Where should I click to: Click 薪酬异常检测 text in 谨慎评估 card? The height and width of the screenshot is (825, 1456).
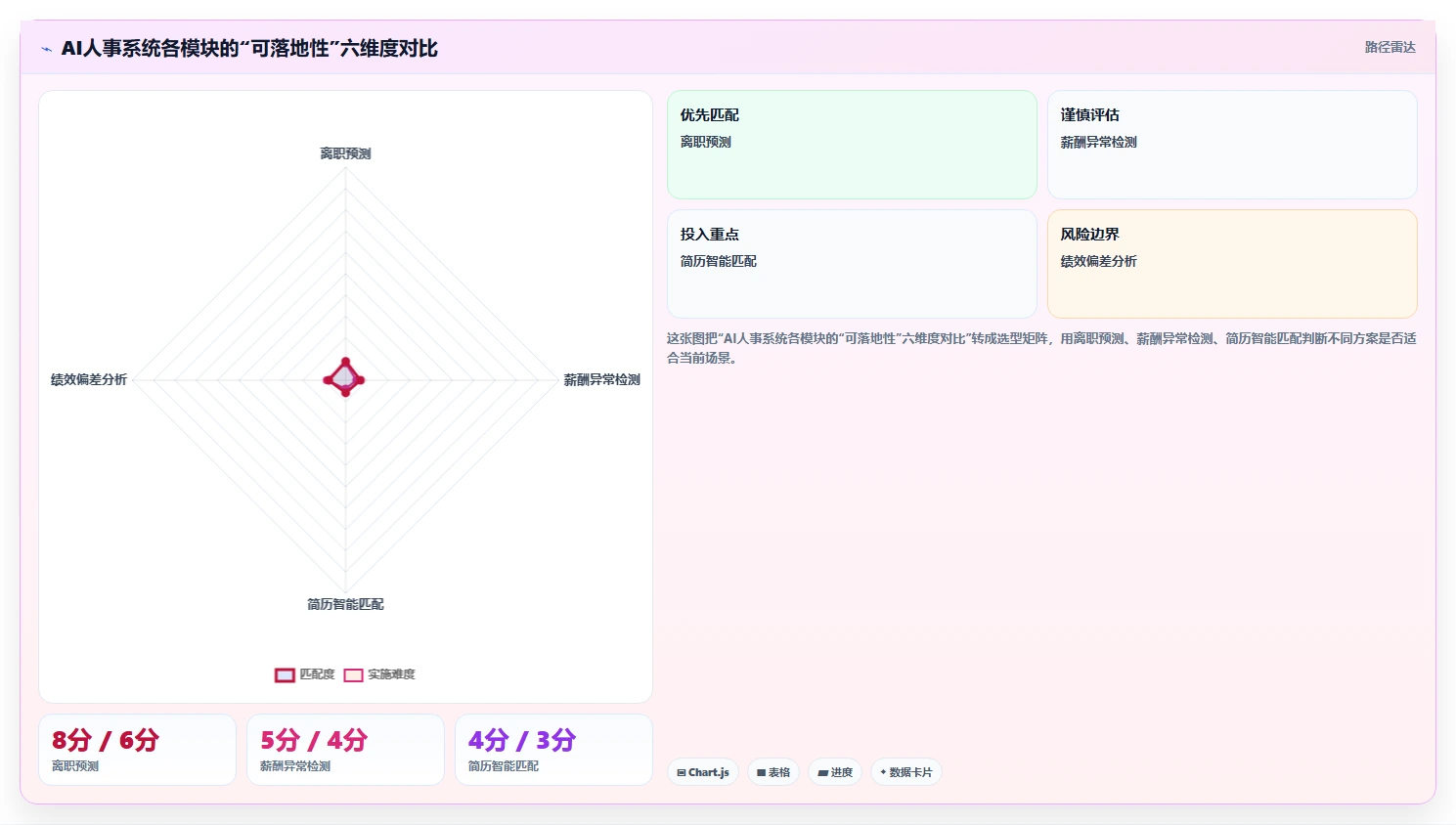pos(1098,142)
